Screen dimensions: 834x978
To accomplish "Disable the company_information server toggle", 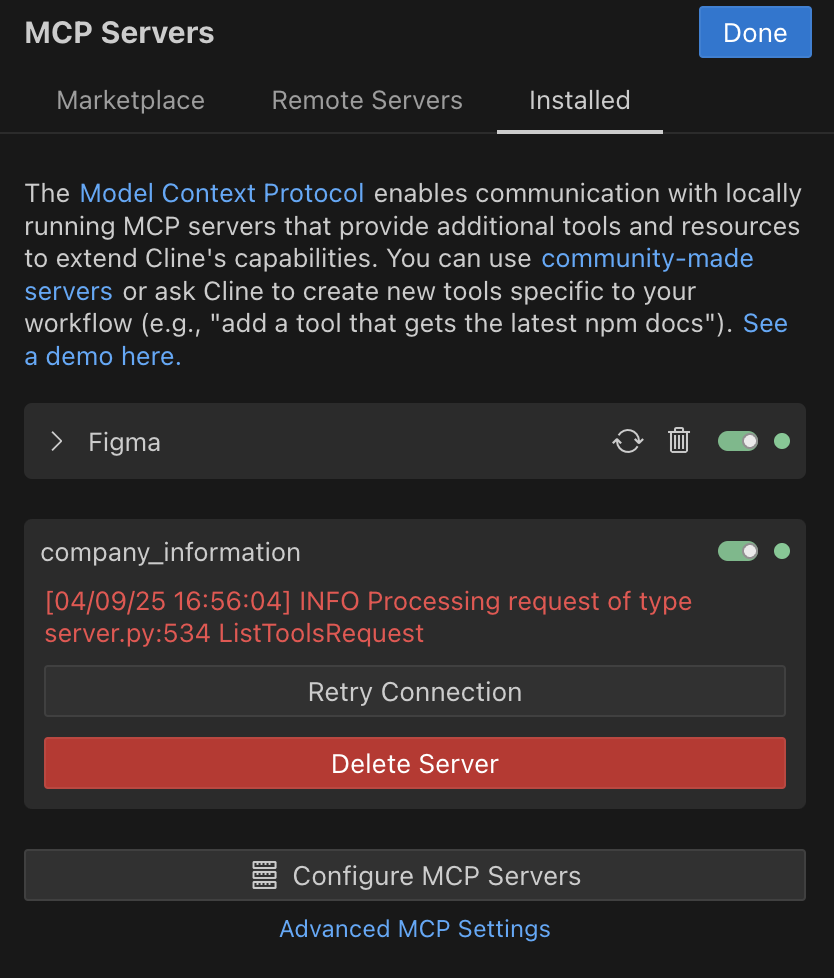I will click(x=738, y=551).
